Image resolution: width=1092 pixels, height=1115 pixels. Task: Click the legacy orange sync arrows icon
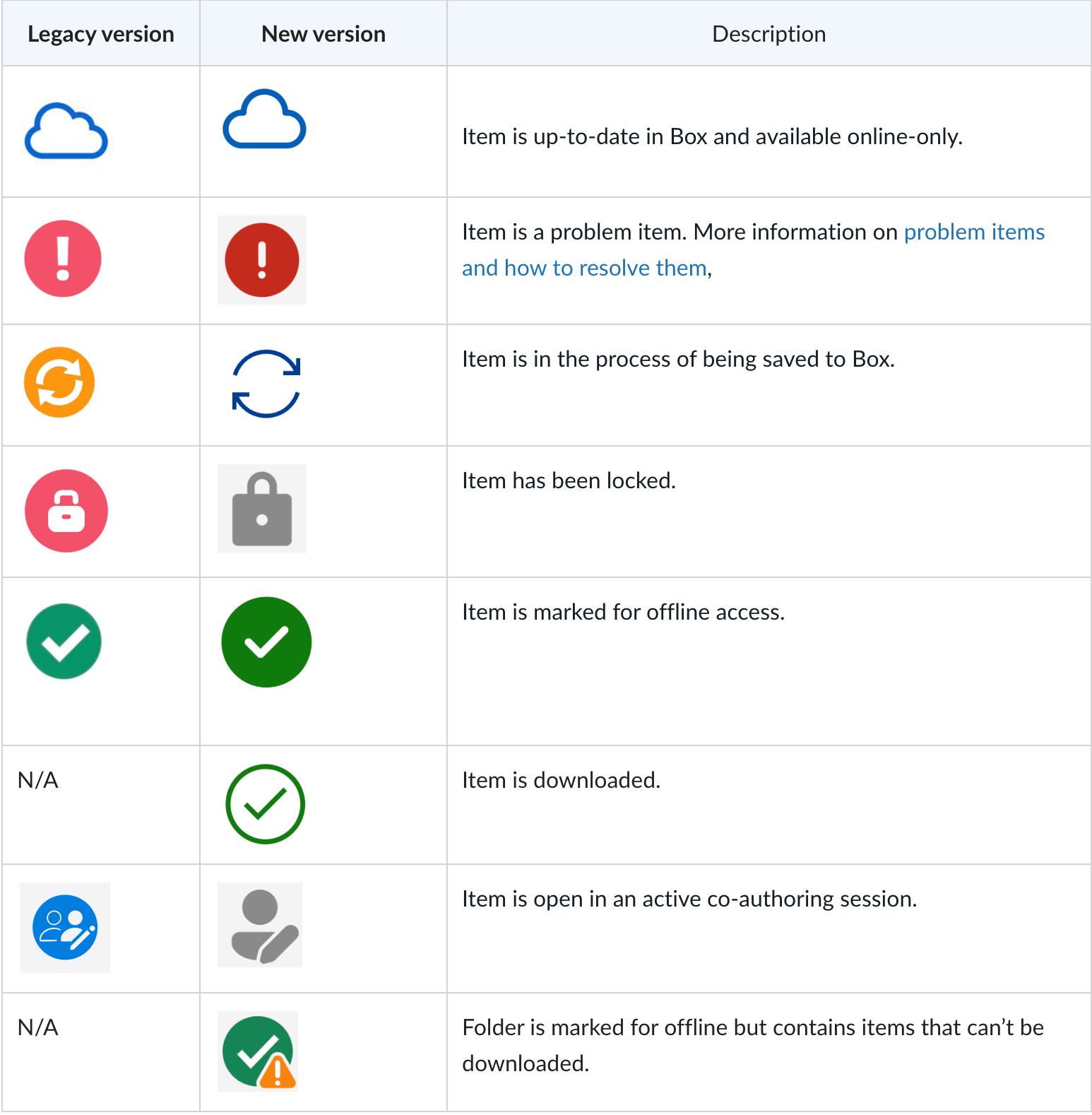pyautogui.click(x=59, y=382)
